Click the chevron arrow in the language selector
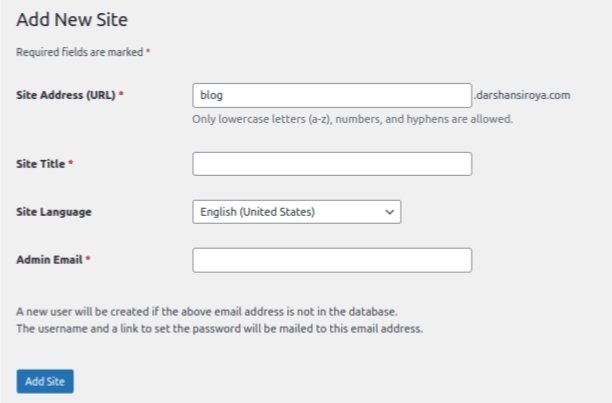 389,212
